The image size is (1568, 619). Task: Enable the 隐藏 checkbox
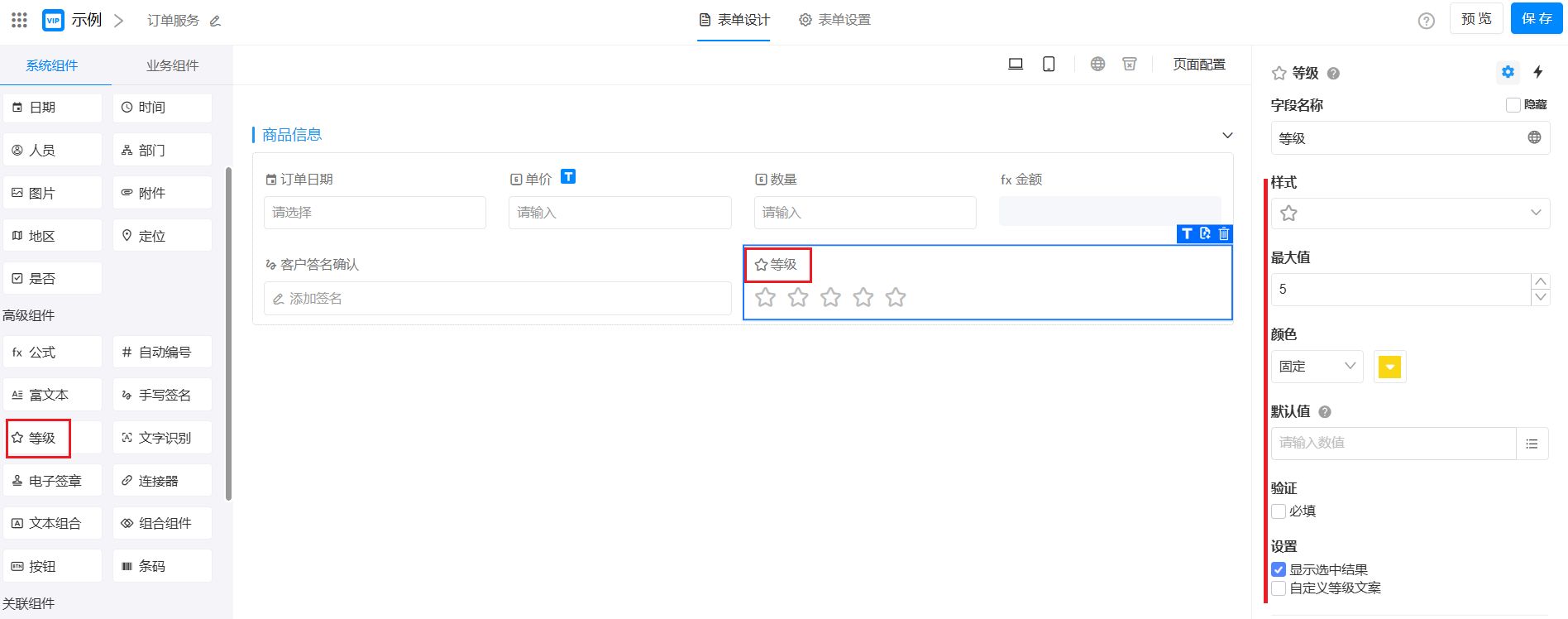point(1513,105)
